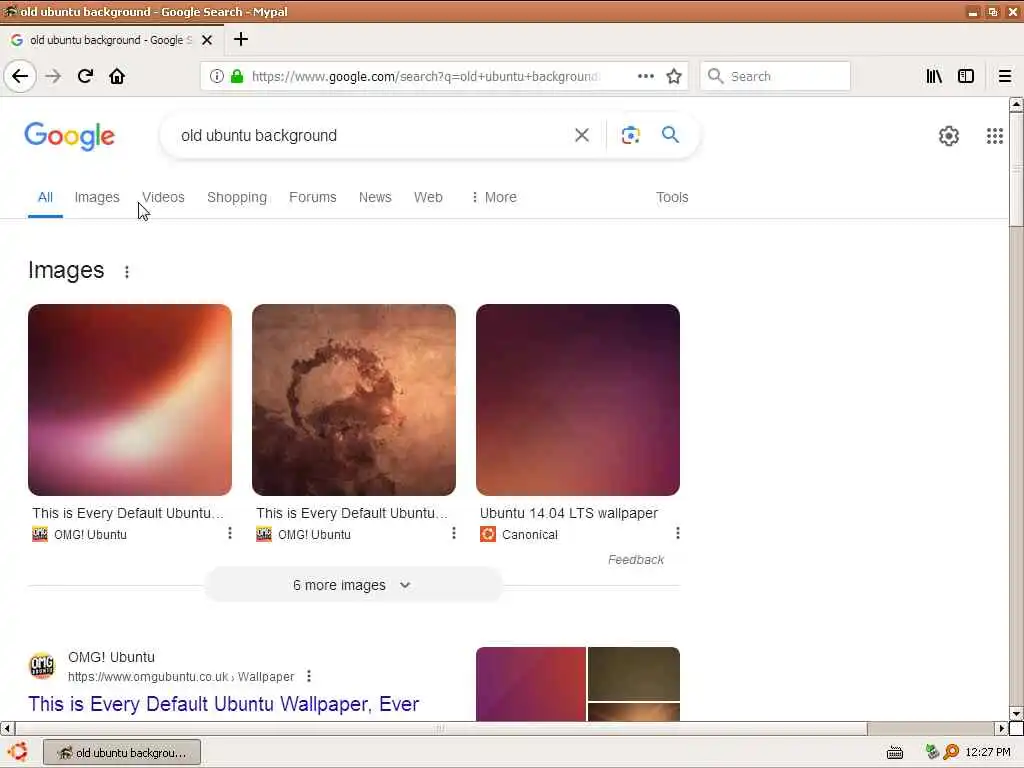
Task: Expand '6 more images'
Action: click(x=353, y=585)
